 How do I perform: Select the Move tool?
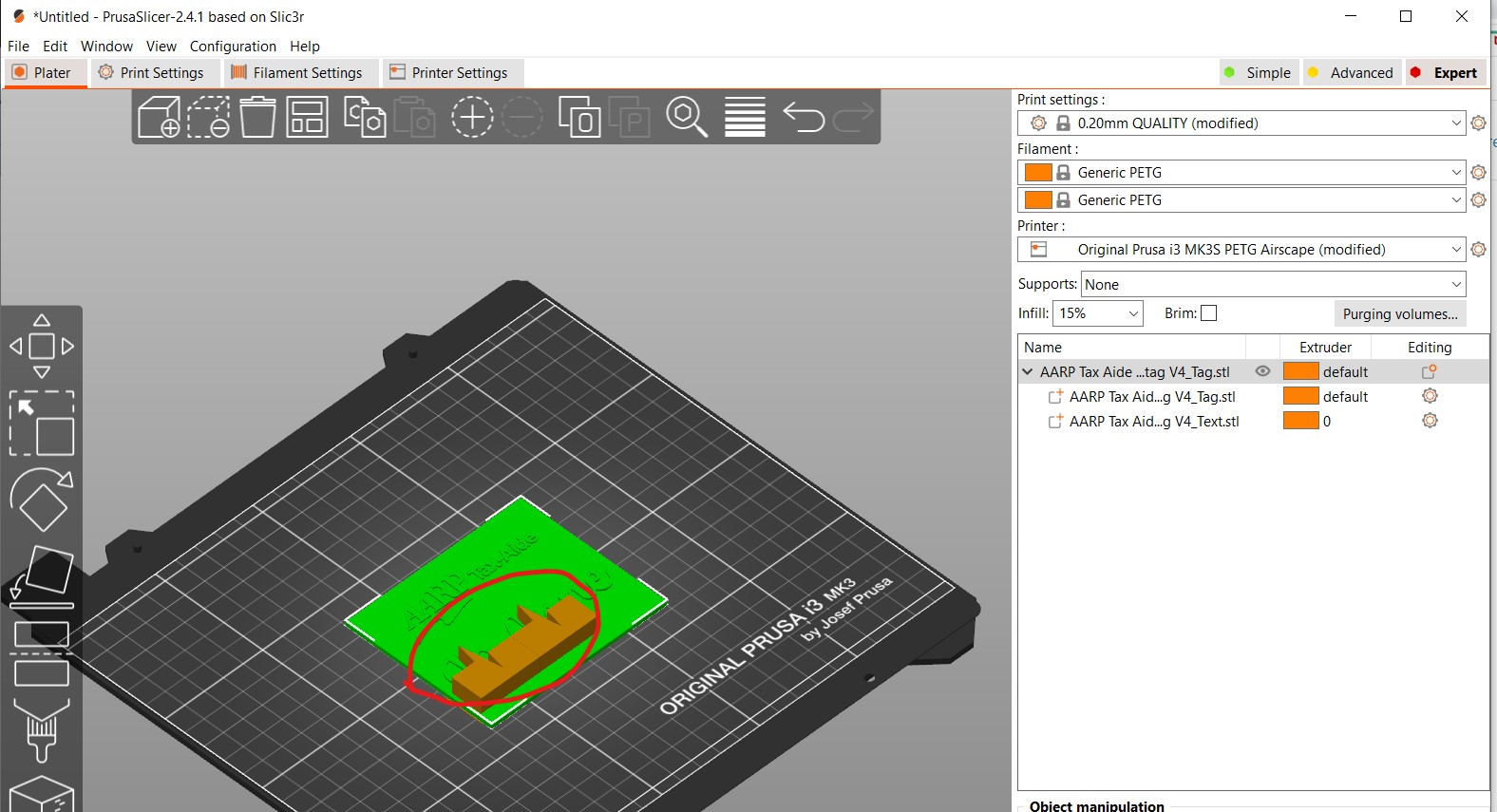tap(42, 346)
